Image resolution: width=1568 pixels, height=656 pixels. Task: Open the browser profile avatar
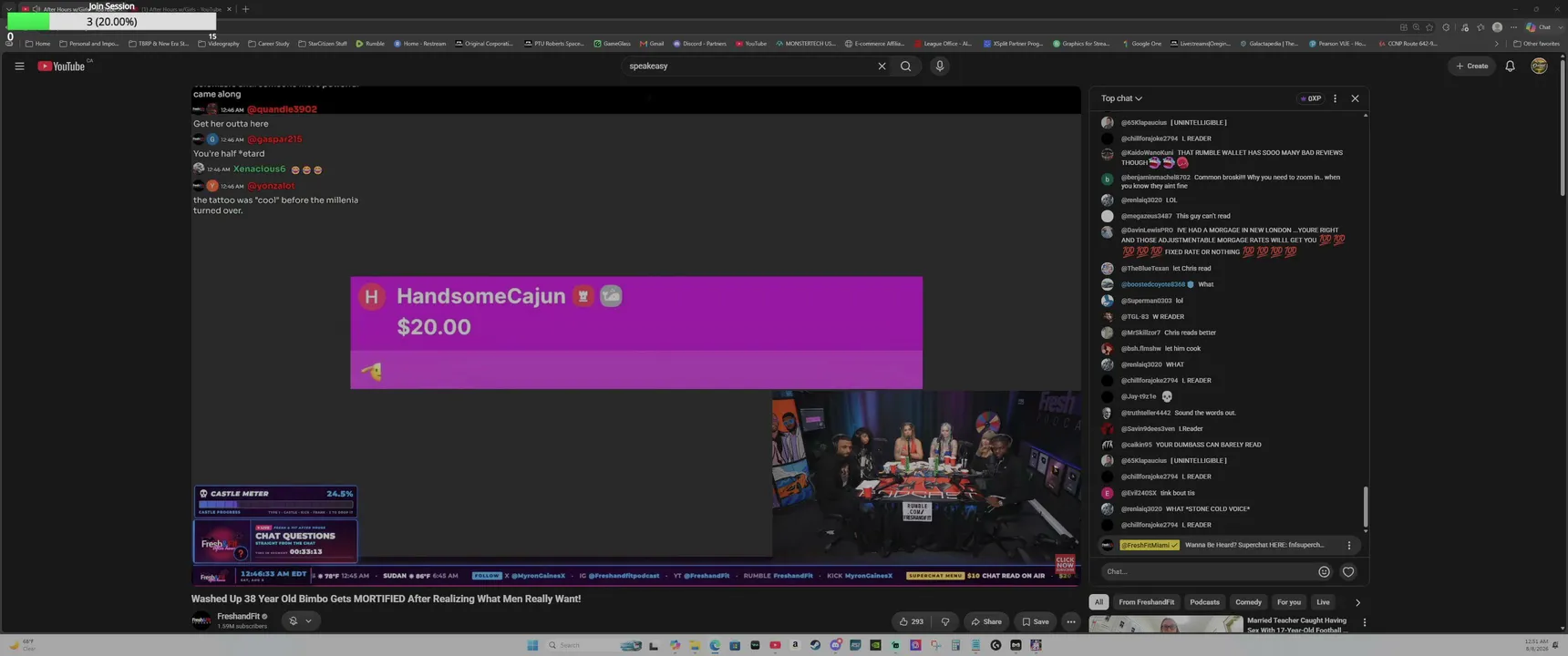point(1497,27)
